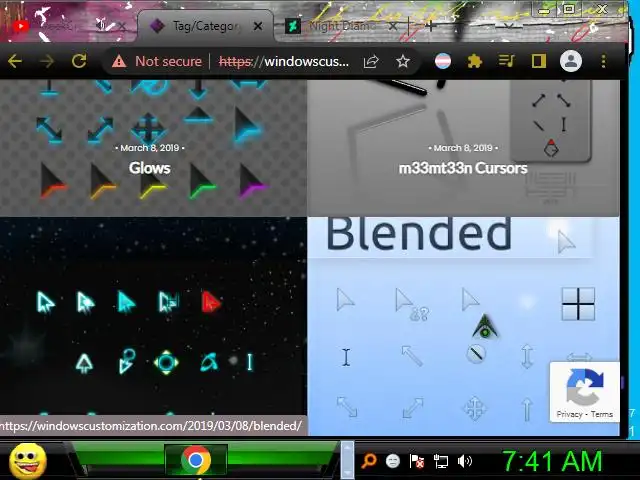Open the Action Center flag tray icon
The width and height of the screenshot is (640, 480).
point(416,462)
